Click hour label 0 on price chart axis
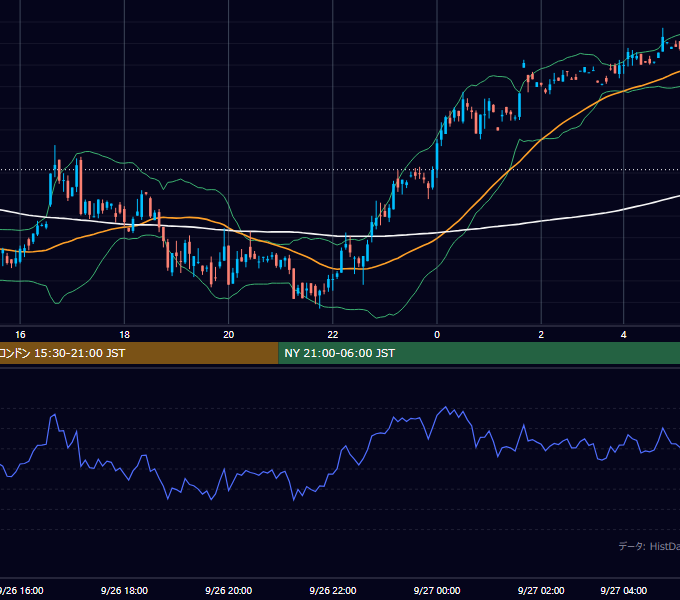 point(437,335)
